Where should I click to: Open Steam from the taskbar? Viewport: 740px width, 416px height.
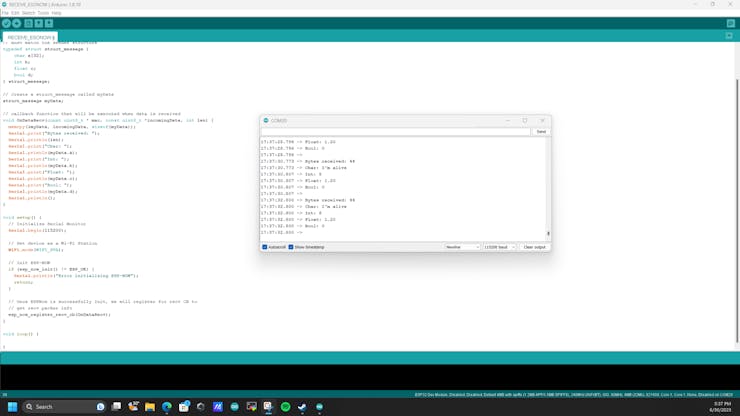tap(303, 407)
